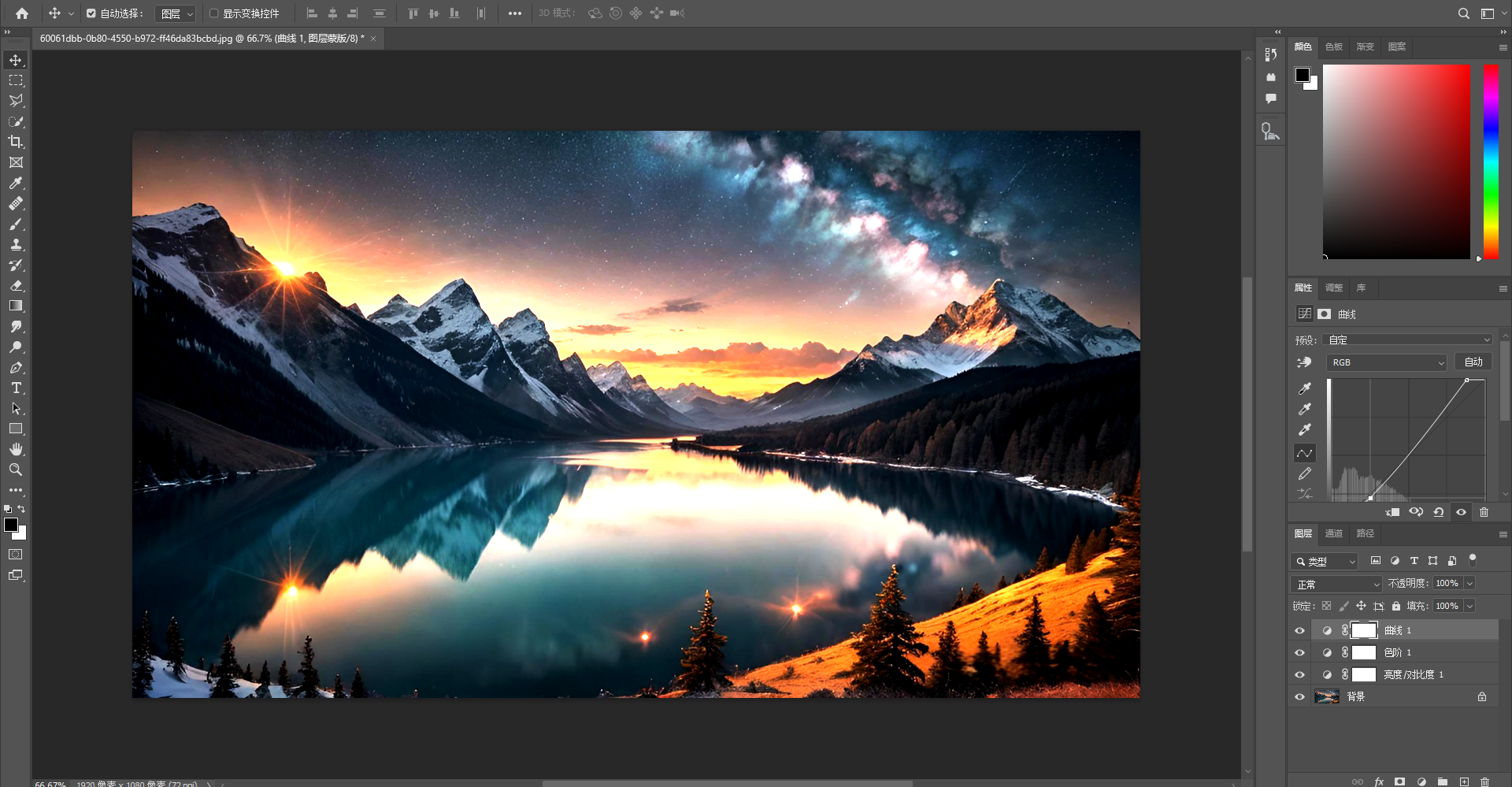This screenshot has width=1512, height=787.
Task: Hide the 背景 layer
Action: pos(1299,696)
